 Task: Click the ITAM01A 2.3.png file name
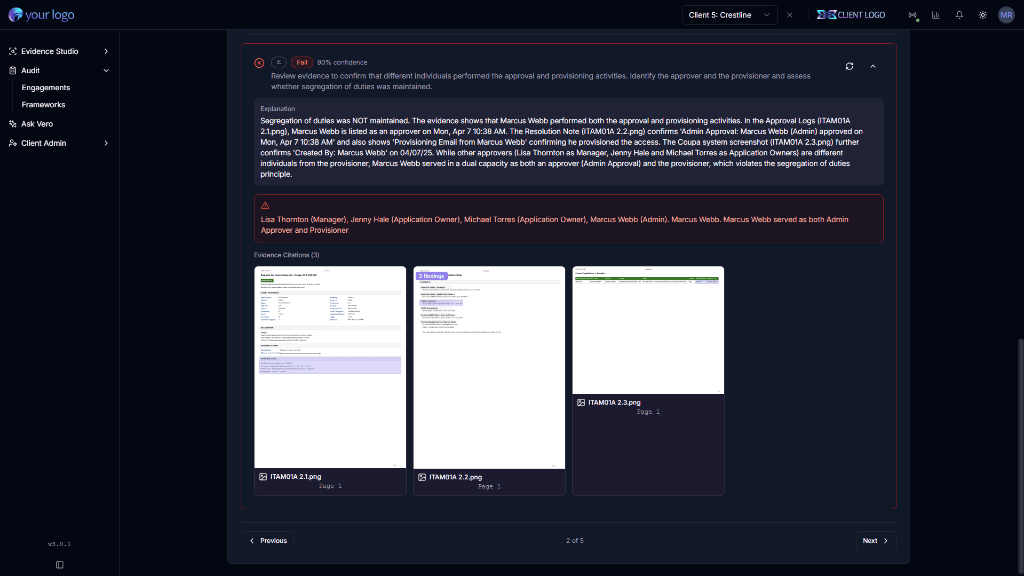tap(615, 403)
